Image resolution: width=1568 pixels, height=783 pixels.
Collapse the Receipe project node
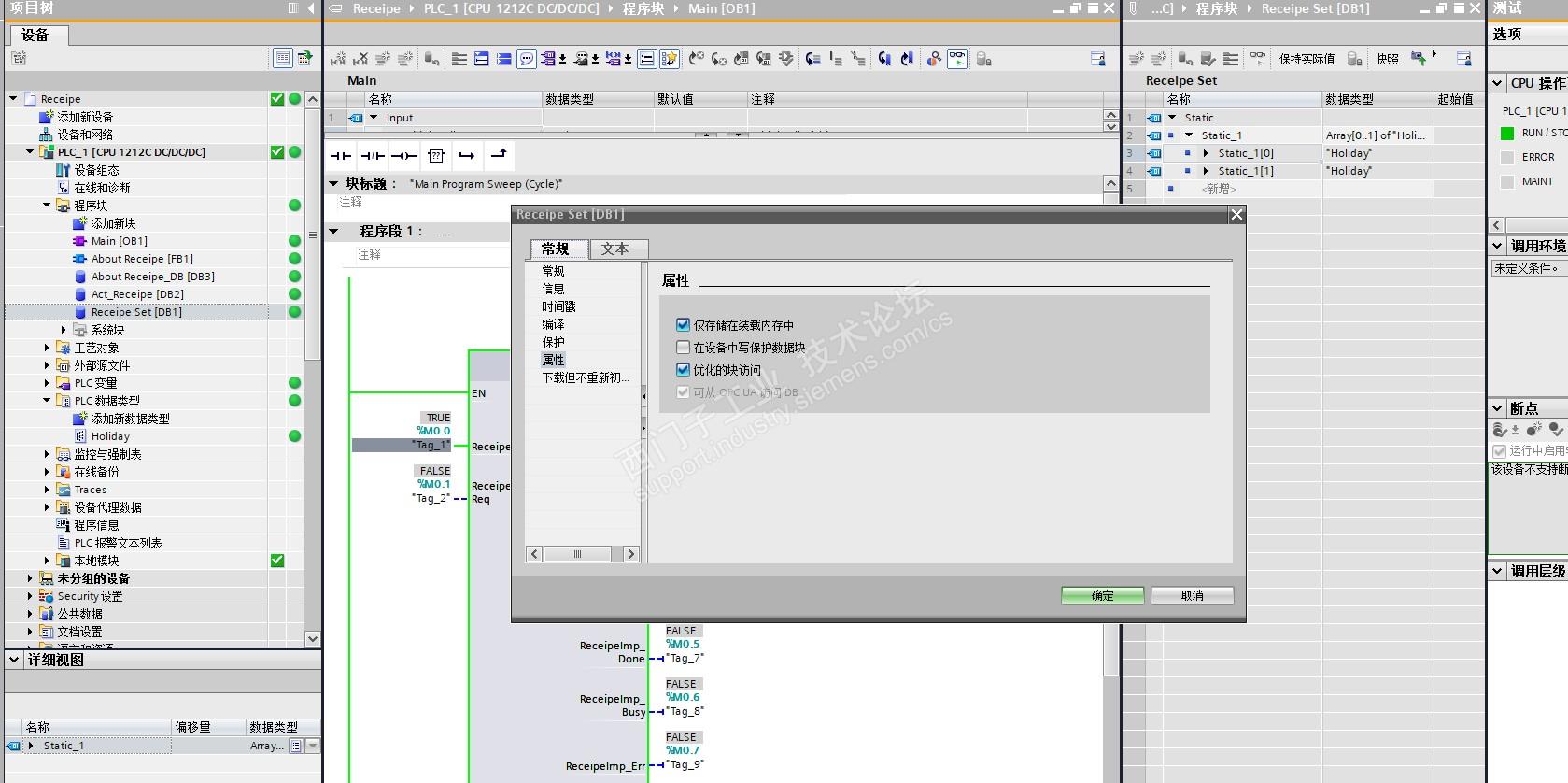[13, 98]
